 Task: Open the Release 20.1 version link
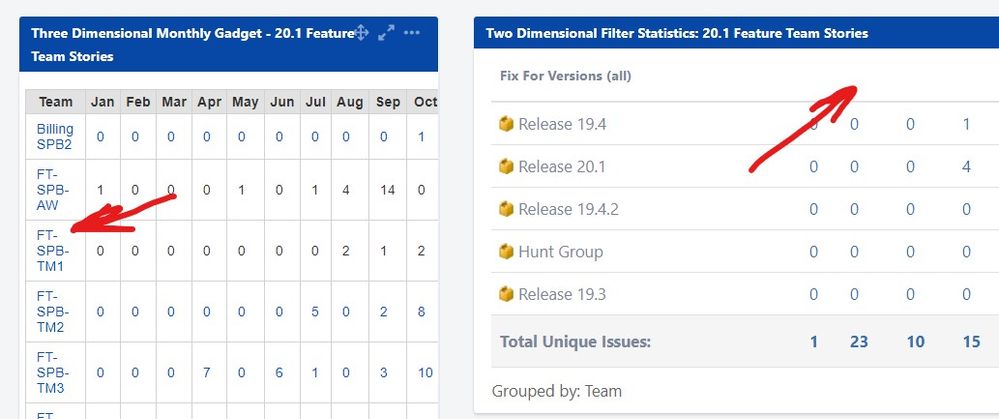point(562,166)
